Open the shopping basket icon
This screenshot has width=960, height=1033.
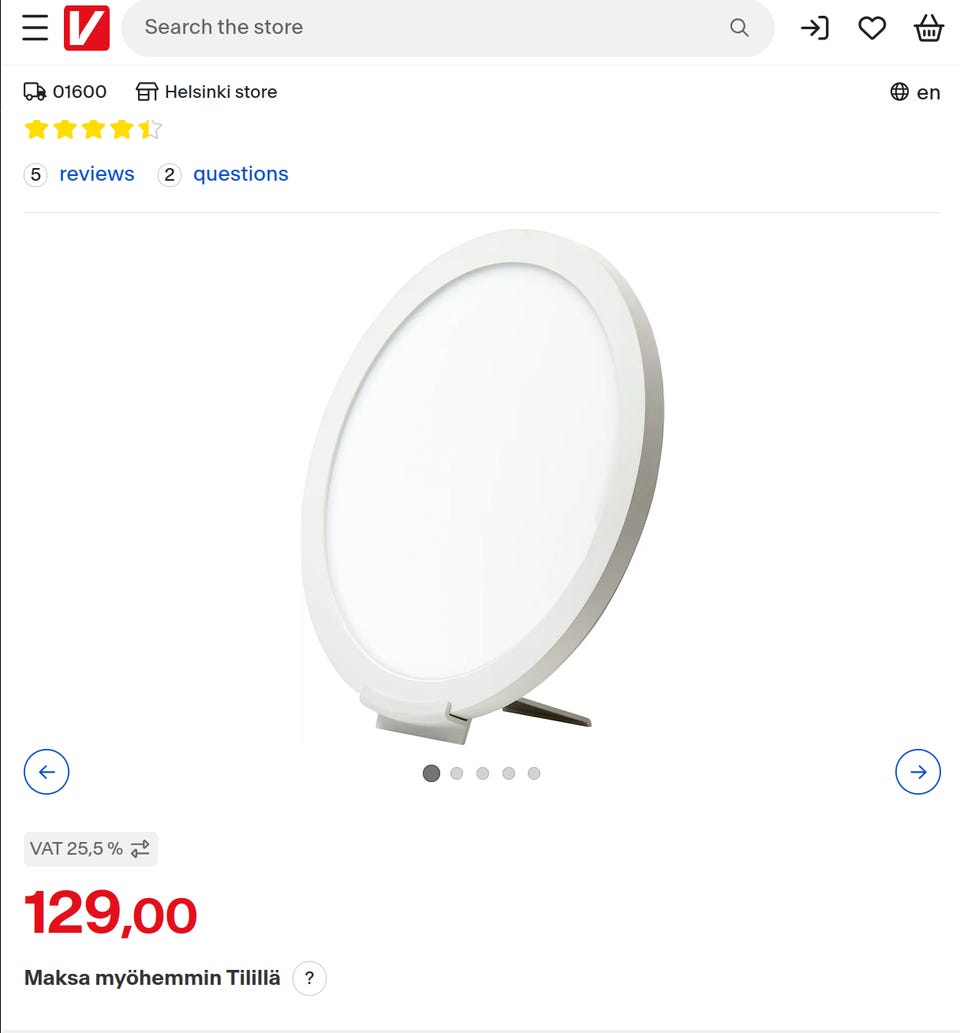[929, 28]
